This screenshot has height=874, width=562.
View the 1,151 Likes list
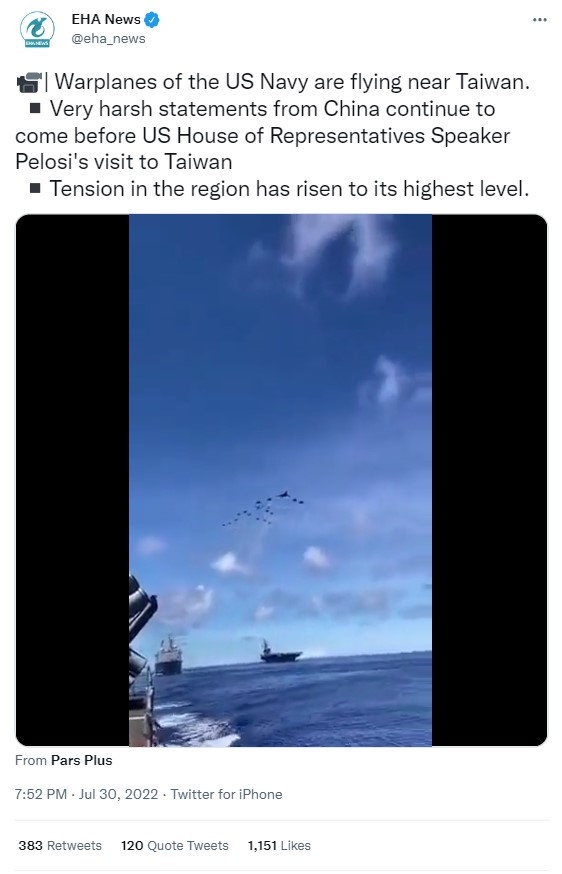279,846
